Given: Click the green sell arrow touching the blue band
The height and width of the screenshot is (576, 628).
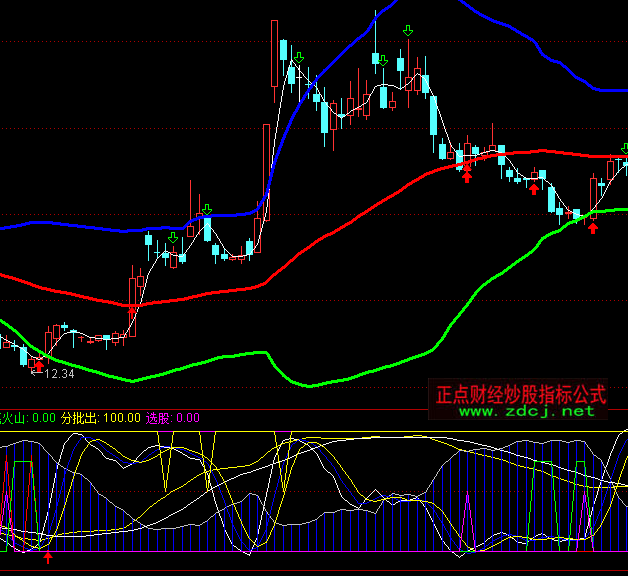Looking at the screenshot, I should (206, 210).
